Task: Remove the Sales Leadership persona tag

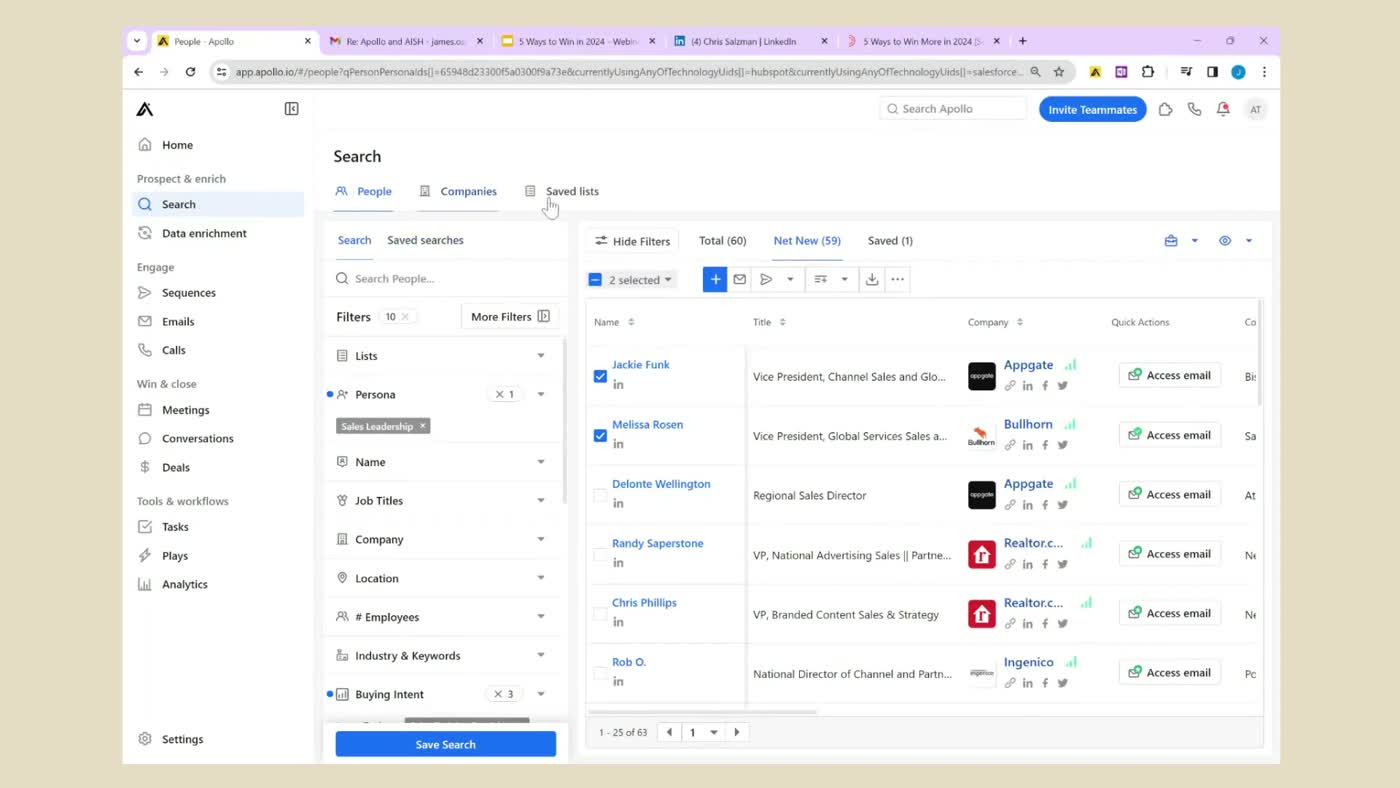Action: click(x=423, y=426)
